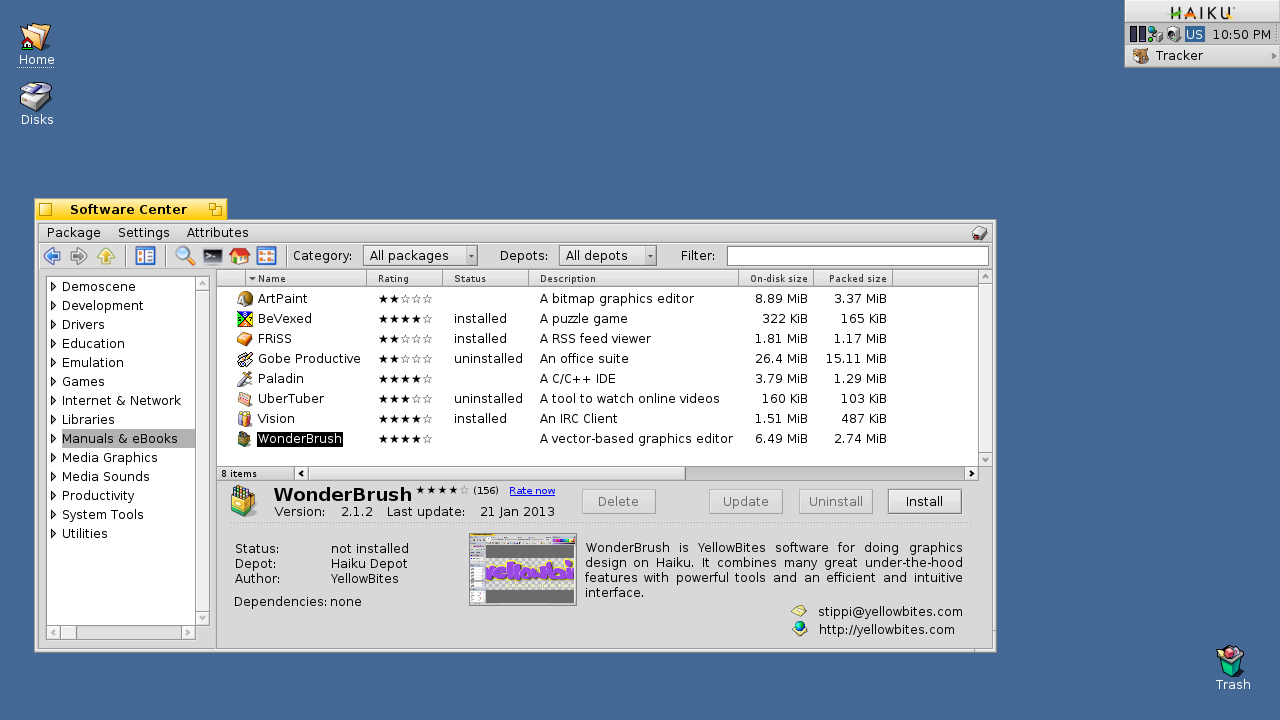The height and width of the screenshot is (720, 1280).
Task: Click the Description column header
Action: click(x=634, y=279)
